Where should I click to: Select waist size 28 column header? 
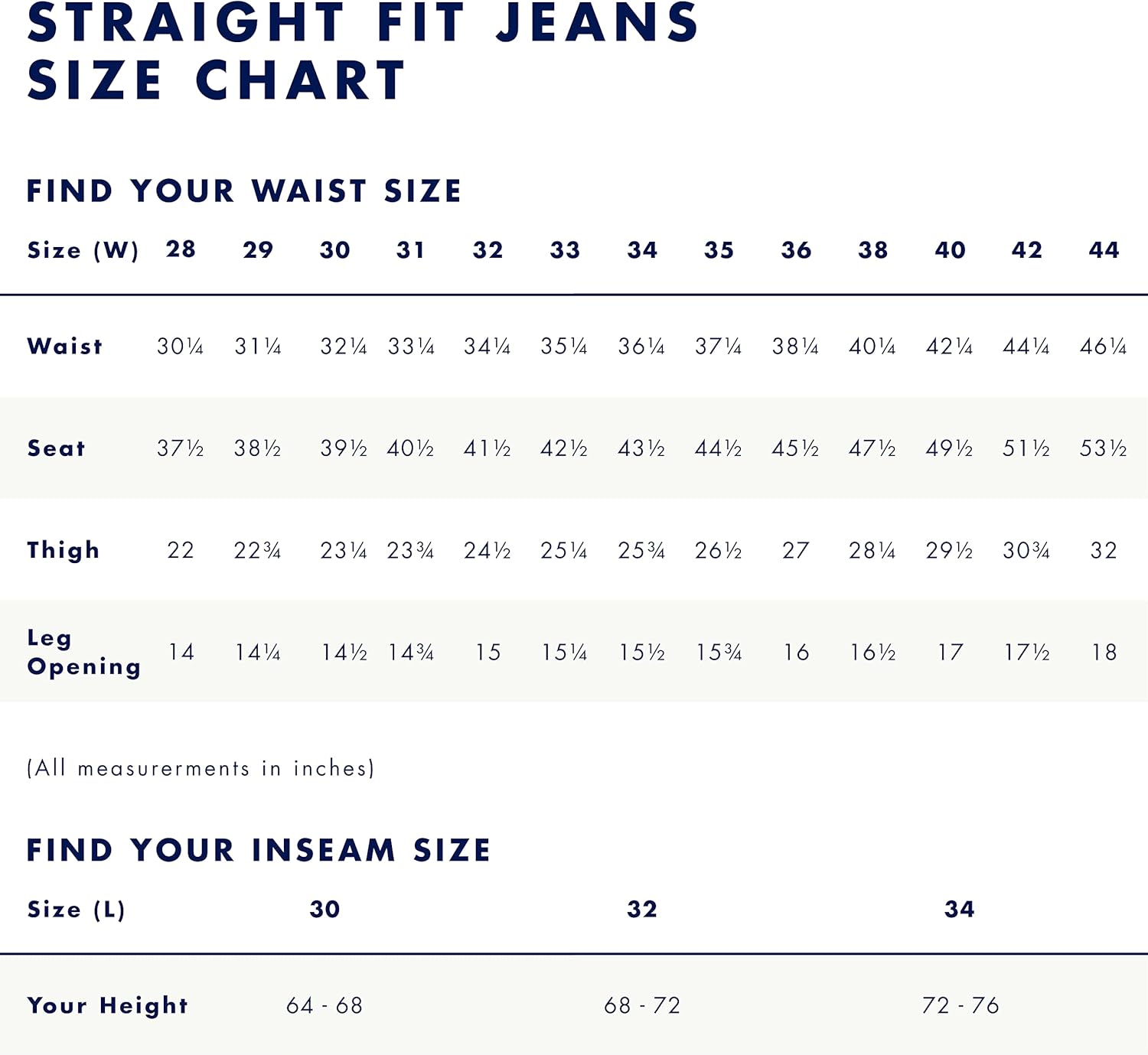(x=181, y=249)
